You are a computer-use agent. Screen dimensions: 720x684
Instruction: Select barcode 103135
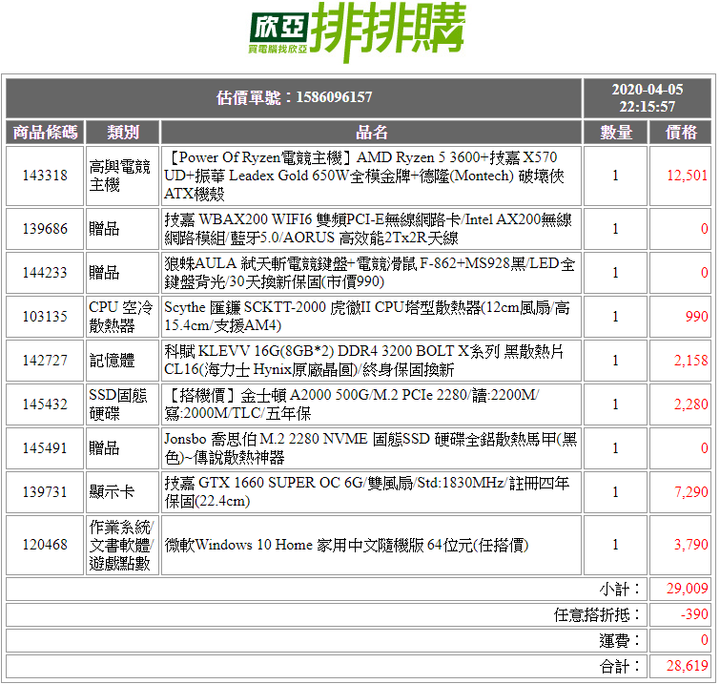(x=45, y=316)
